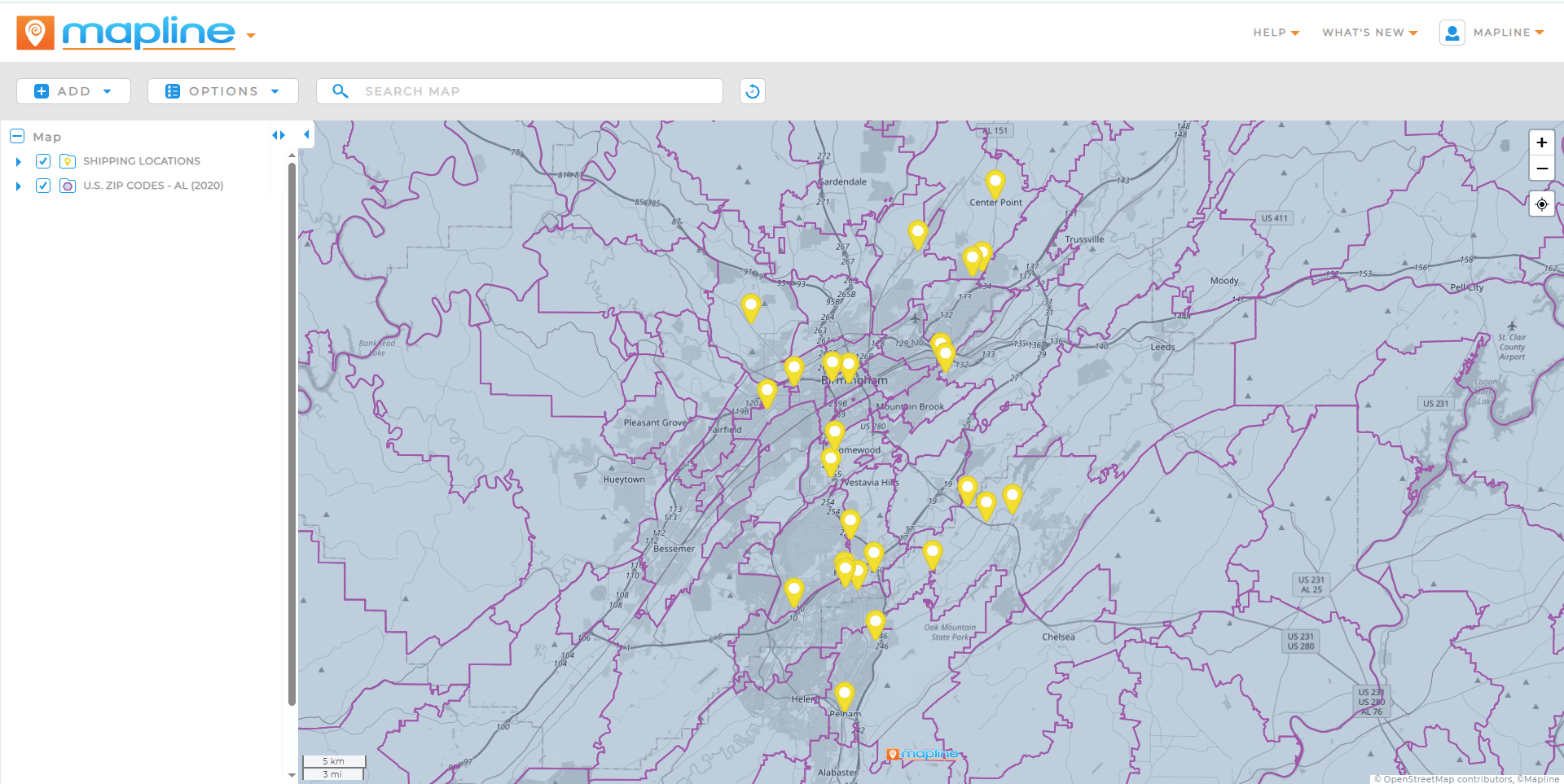Toggle U.S. Zip Codes - AL checkbox

click(x=43, y=186)
